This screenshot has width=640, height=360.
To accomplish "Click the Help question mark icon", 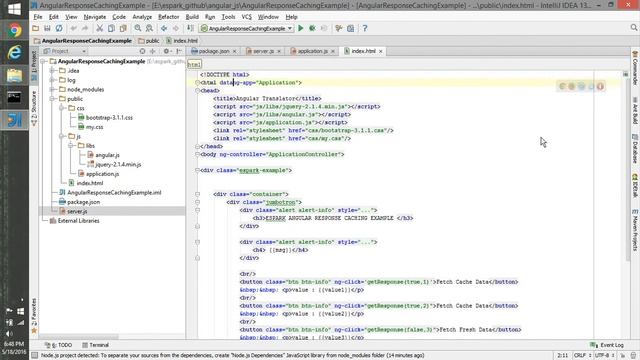I will (365, 28).
